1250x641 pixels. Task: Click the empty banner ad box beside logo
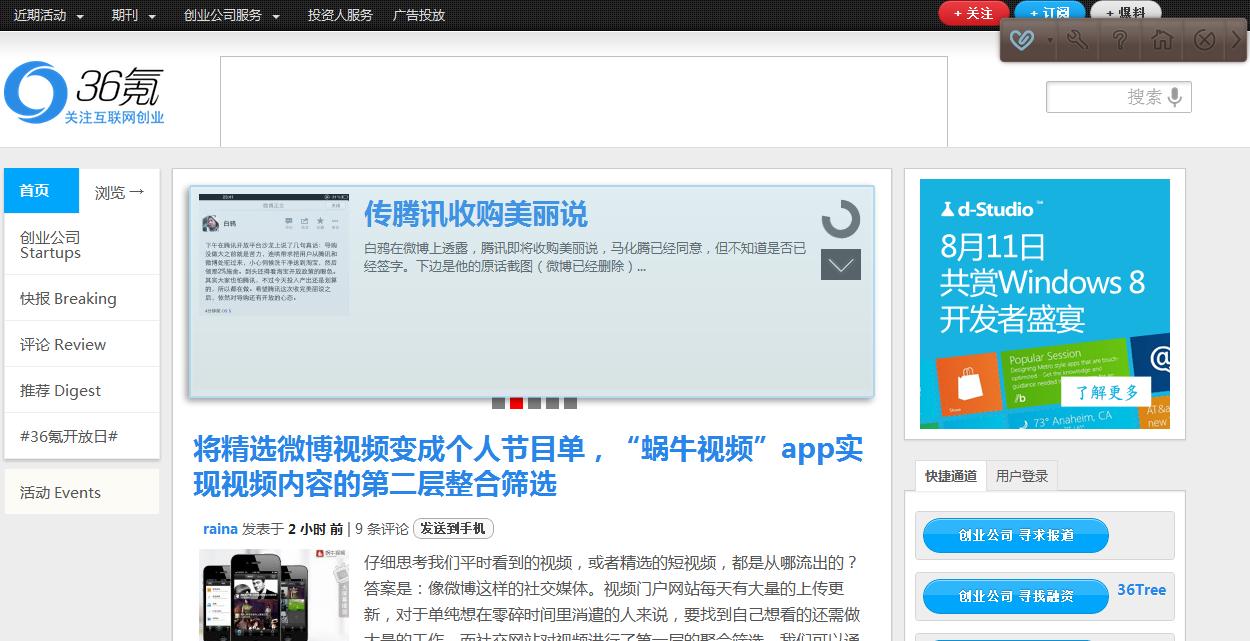584,101
